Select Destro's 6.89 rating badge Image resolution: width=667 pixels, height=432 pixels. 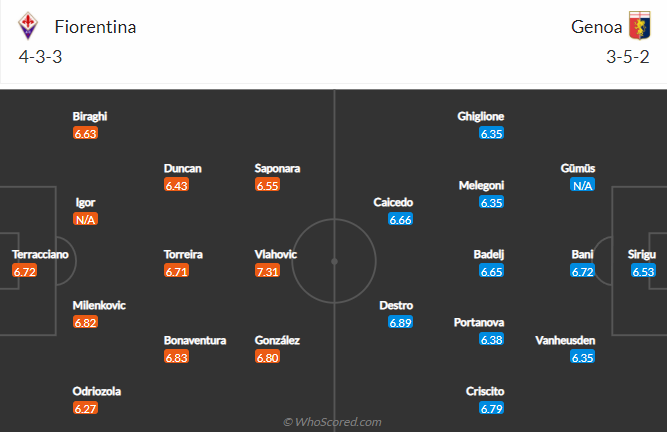(400, 322)
